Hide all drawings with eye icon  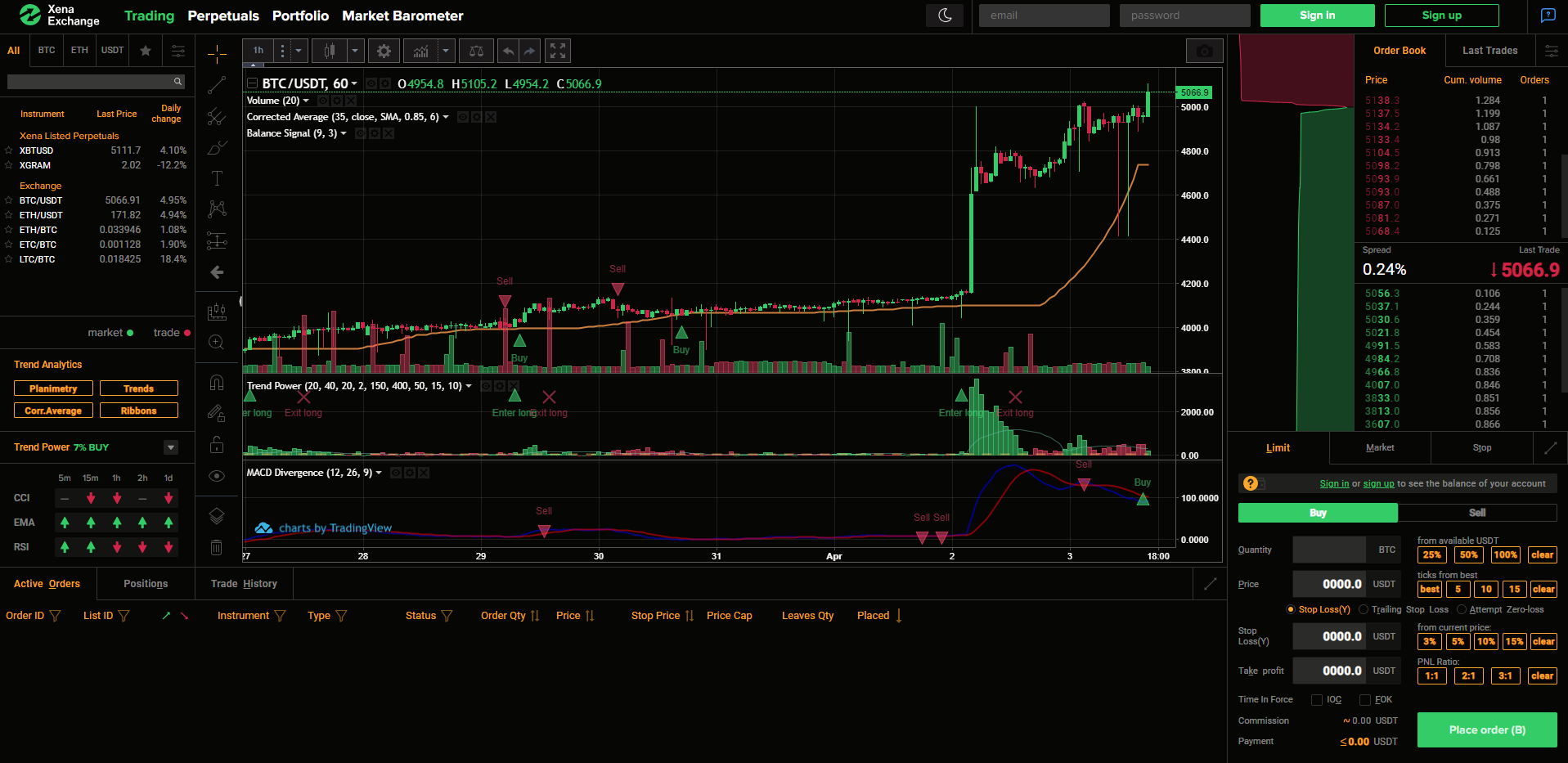click(217, 476)
